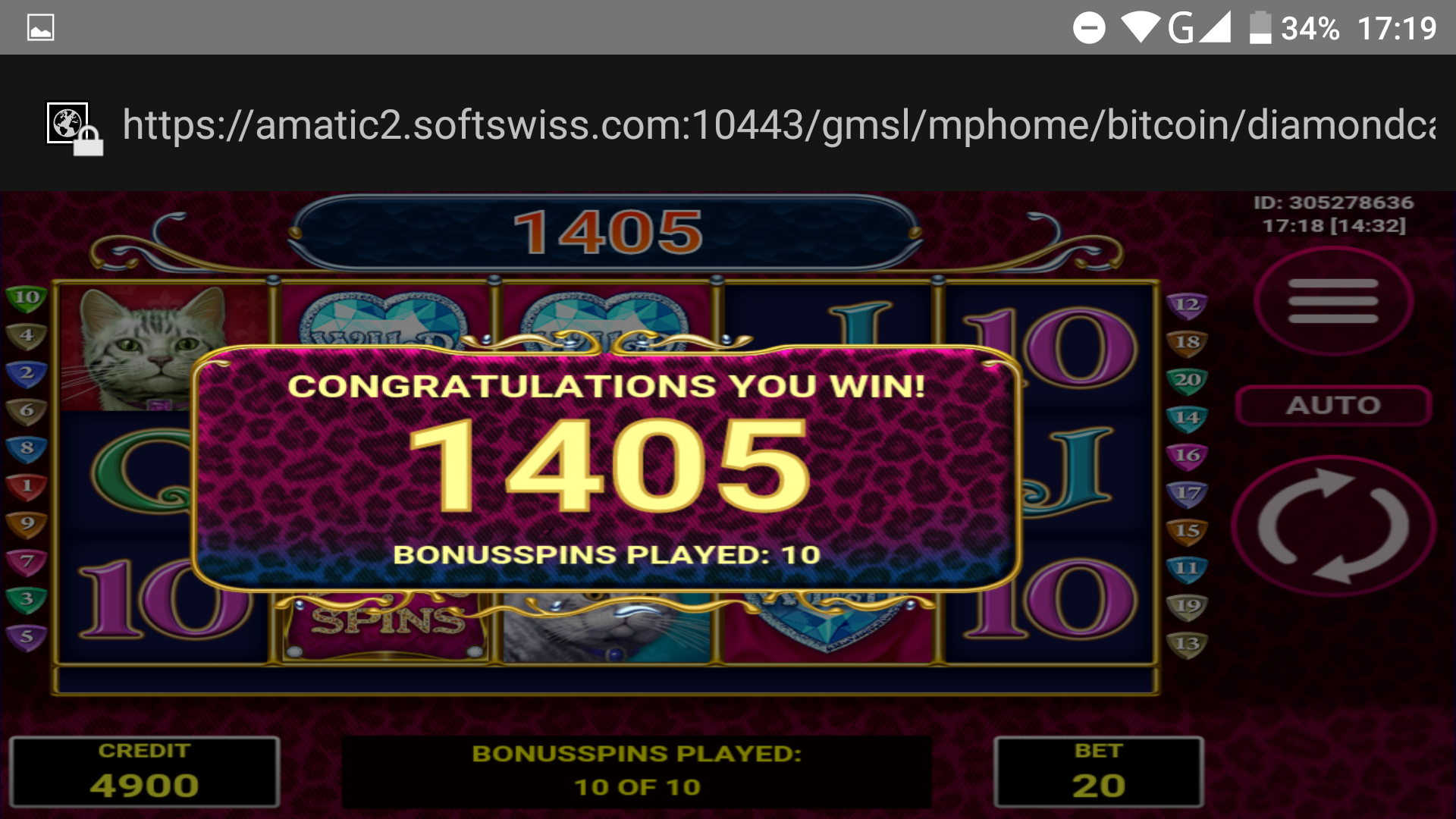Dismiss the Congratulations You Win popup

coord(607,467)
